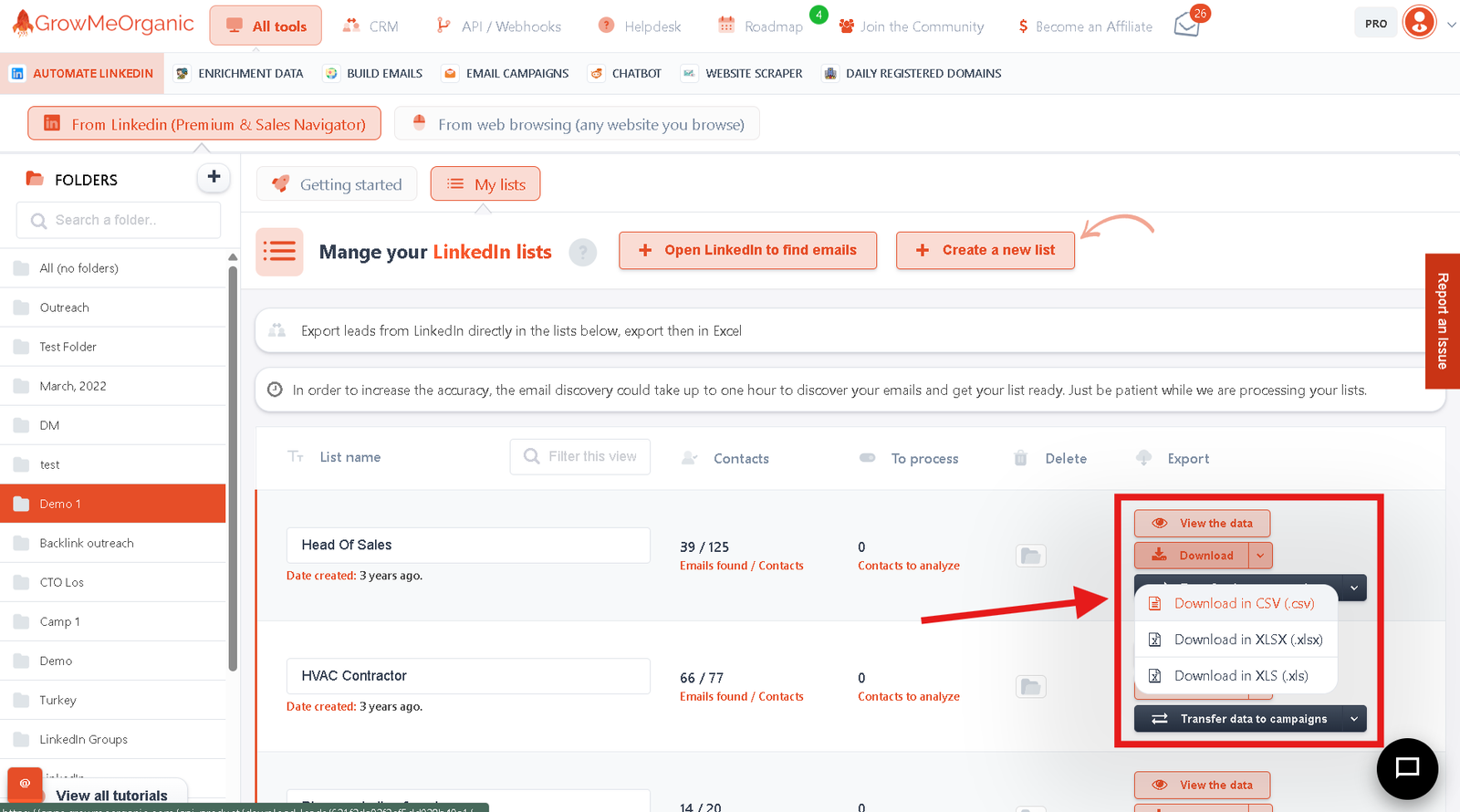
Task: Click the folder list scrollbar
Action: pos(233,468)
